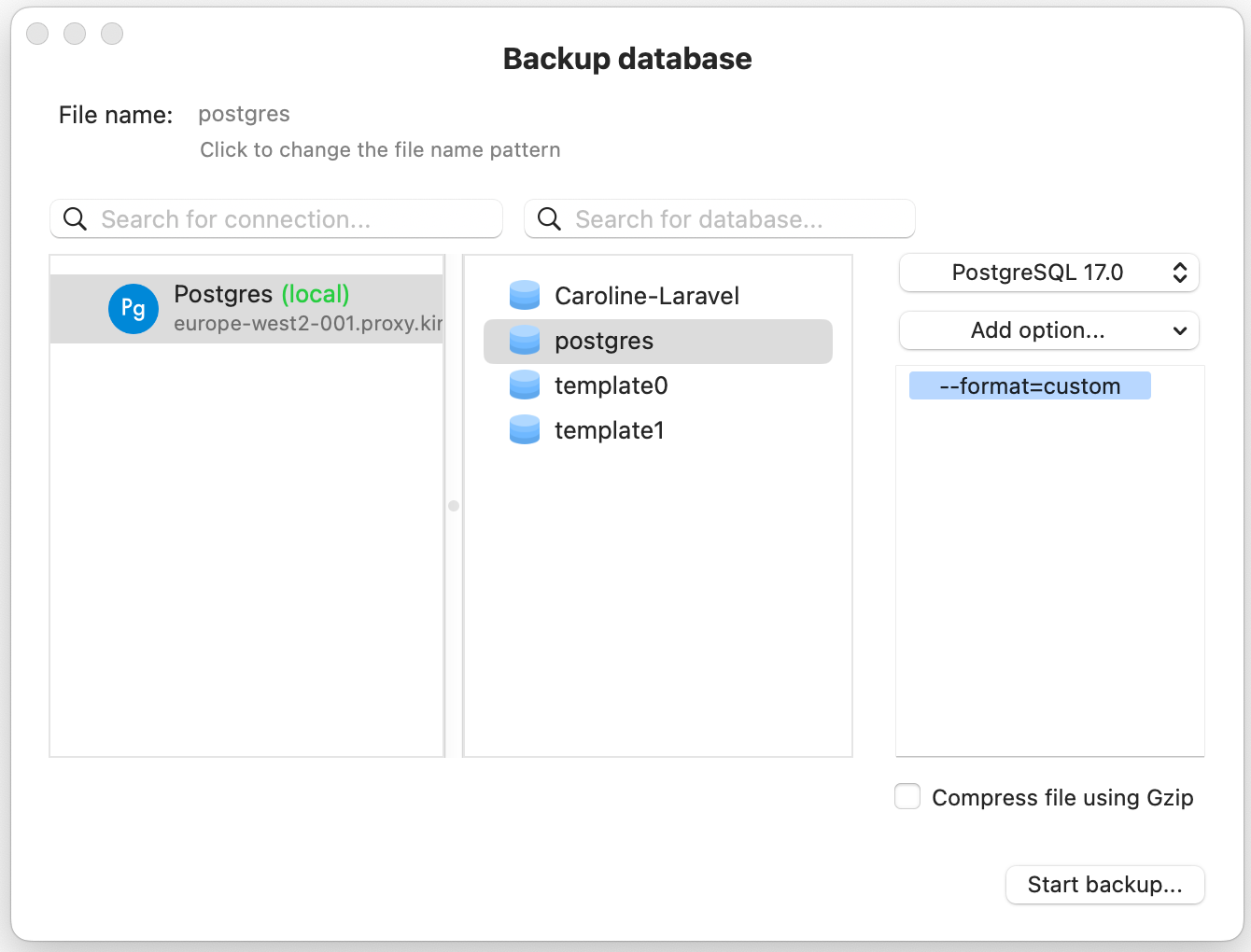
Task: Click the template0 database icon
Action: tap(525, 385)
